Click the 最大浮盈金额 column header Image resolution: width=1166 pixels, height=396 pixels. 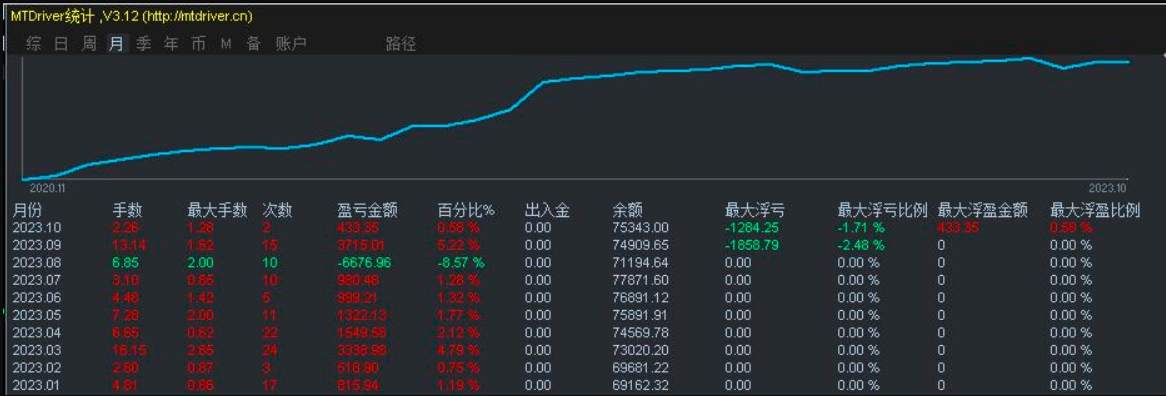pyautogui.click(x=983, y=210)
